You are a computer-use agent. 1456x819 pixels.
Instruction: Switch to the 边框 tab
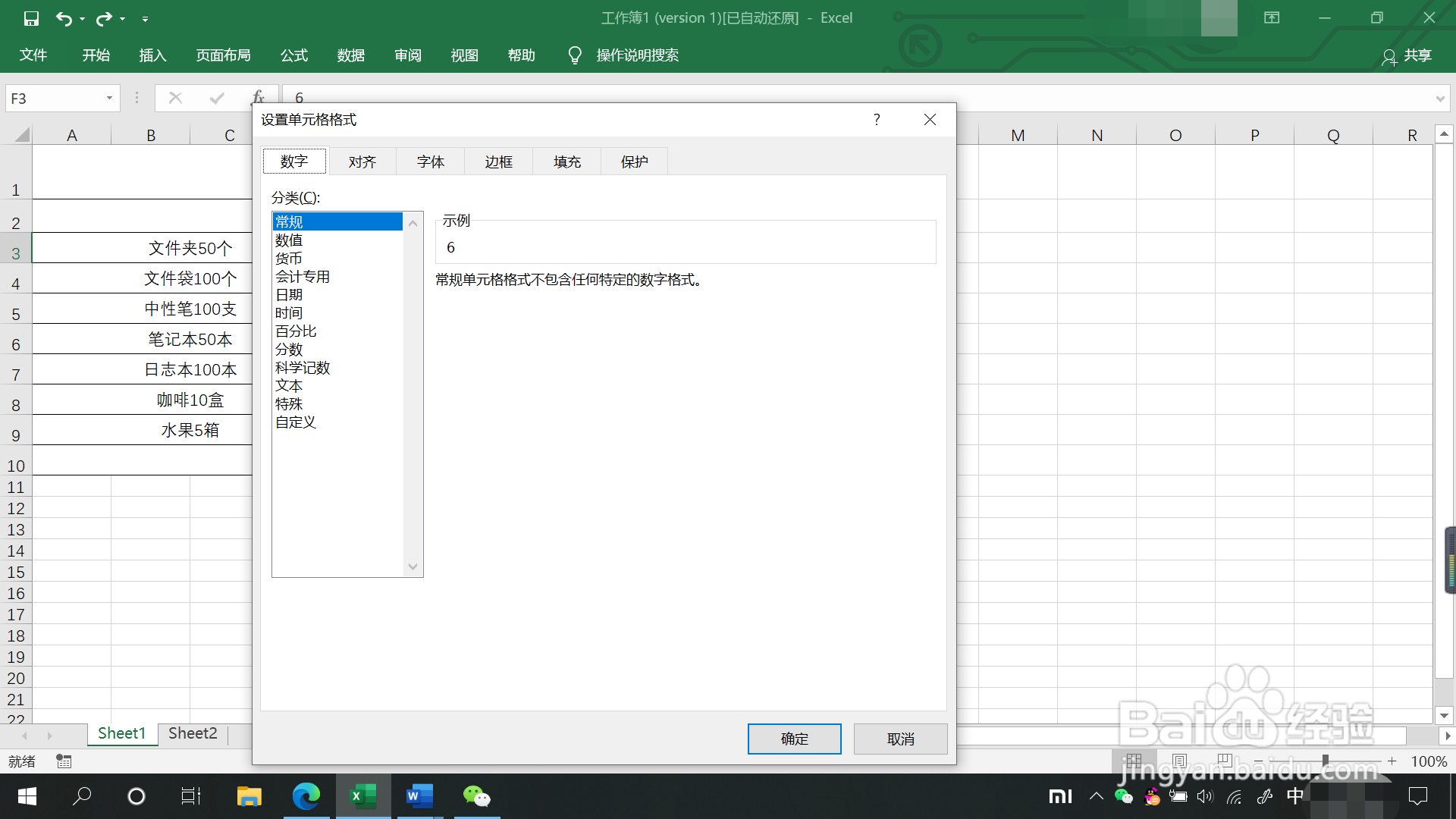[x=499, y=162]
